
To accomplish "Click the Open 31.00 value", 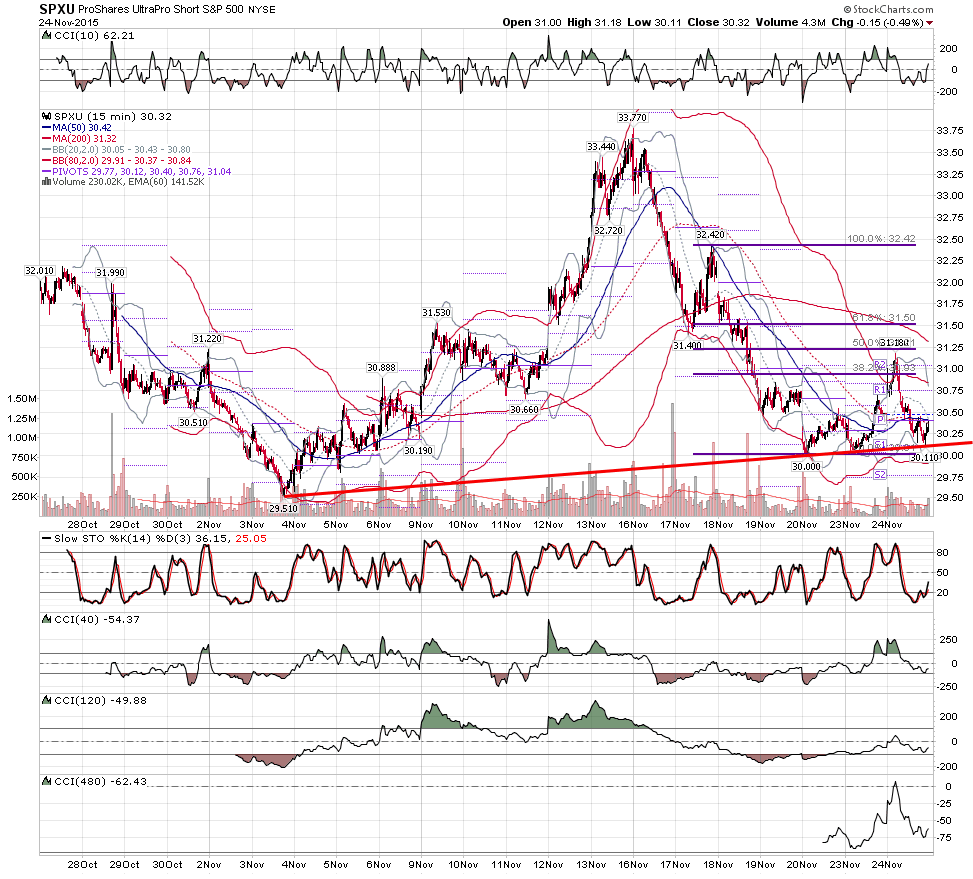I will click(x=532, y=22).
